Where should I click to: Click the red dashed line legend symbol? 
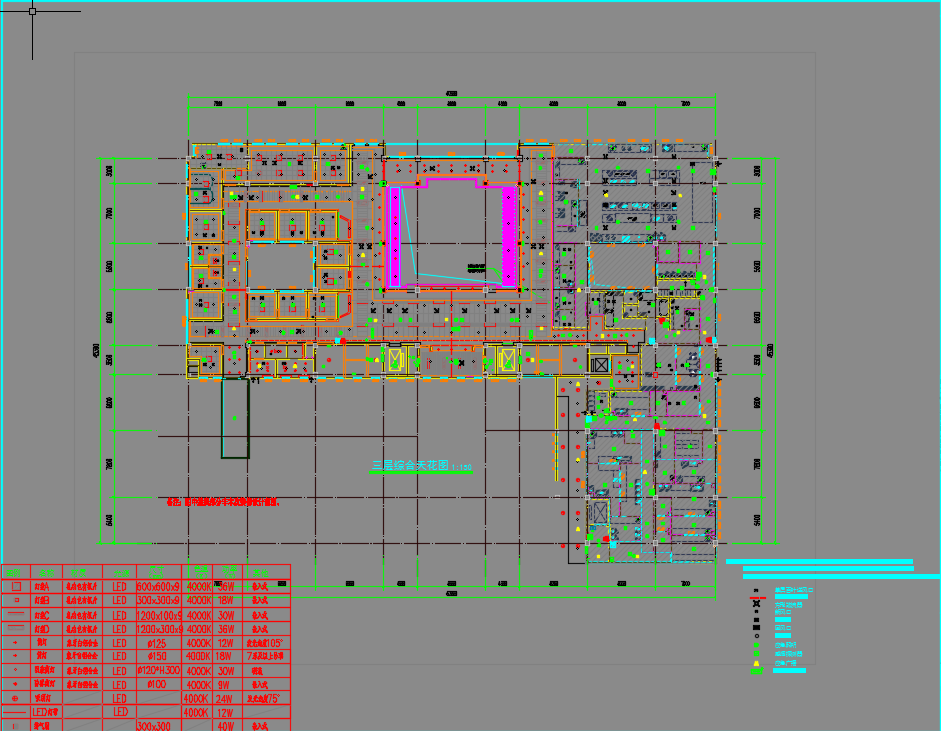[758, 598]
